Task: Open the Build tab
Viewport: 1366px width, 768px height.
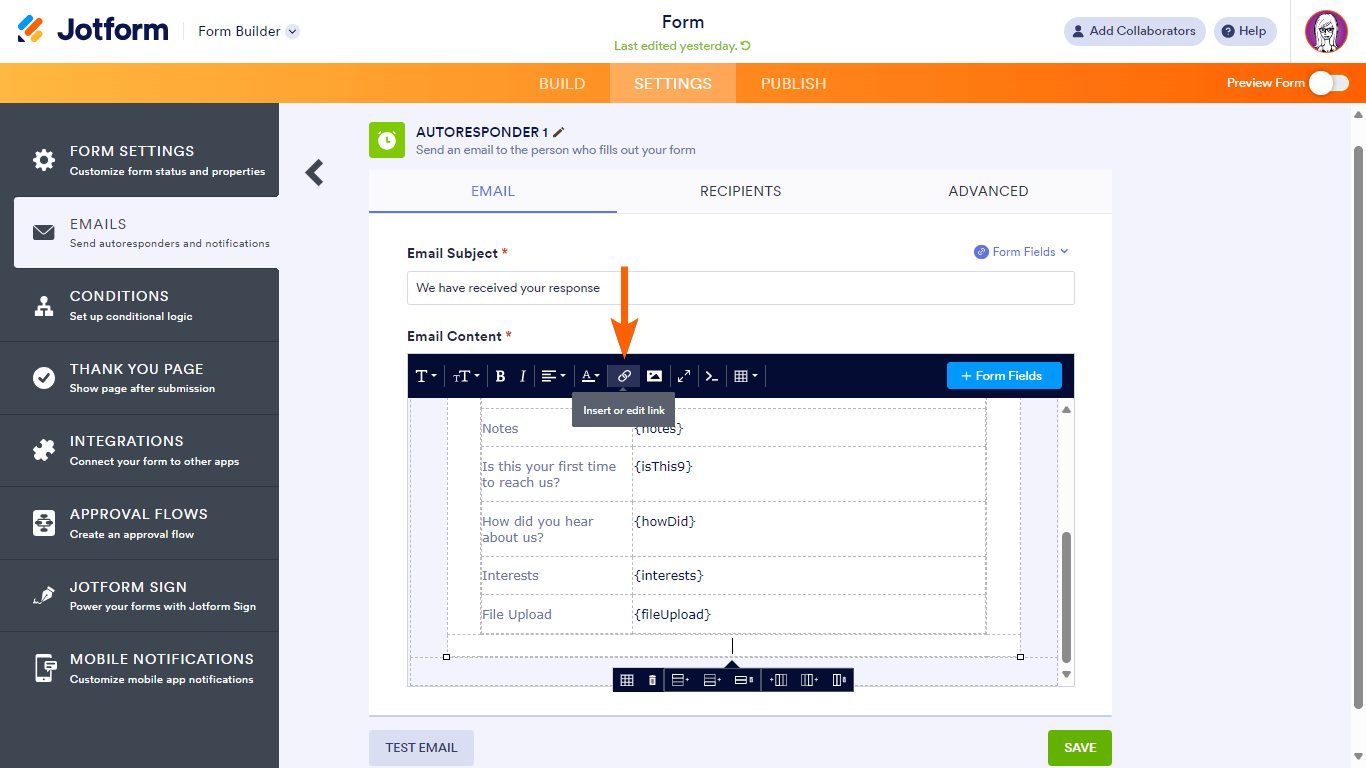Action: pos(562,83)
